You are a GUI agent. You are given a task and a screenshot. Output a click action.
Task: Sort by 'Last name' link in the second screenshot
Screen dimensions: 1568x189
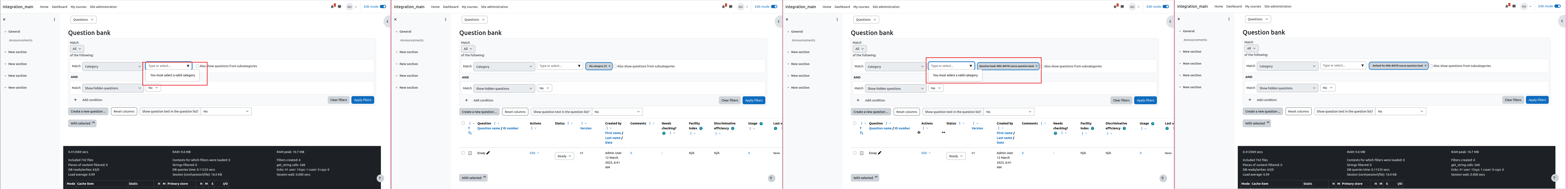(613, 138)
